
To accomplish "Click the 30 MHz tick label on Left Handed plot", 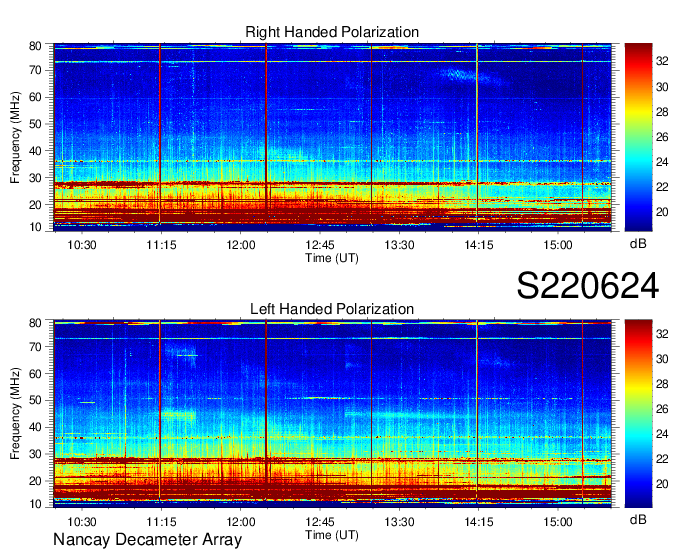I will (35, 454).
